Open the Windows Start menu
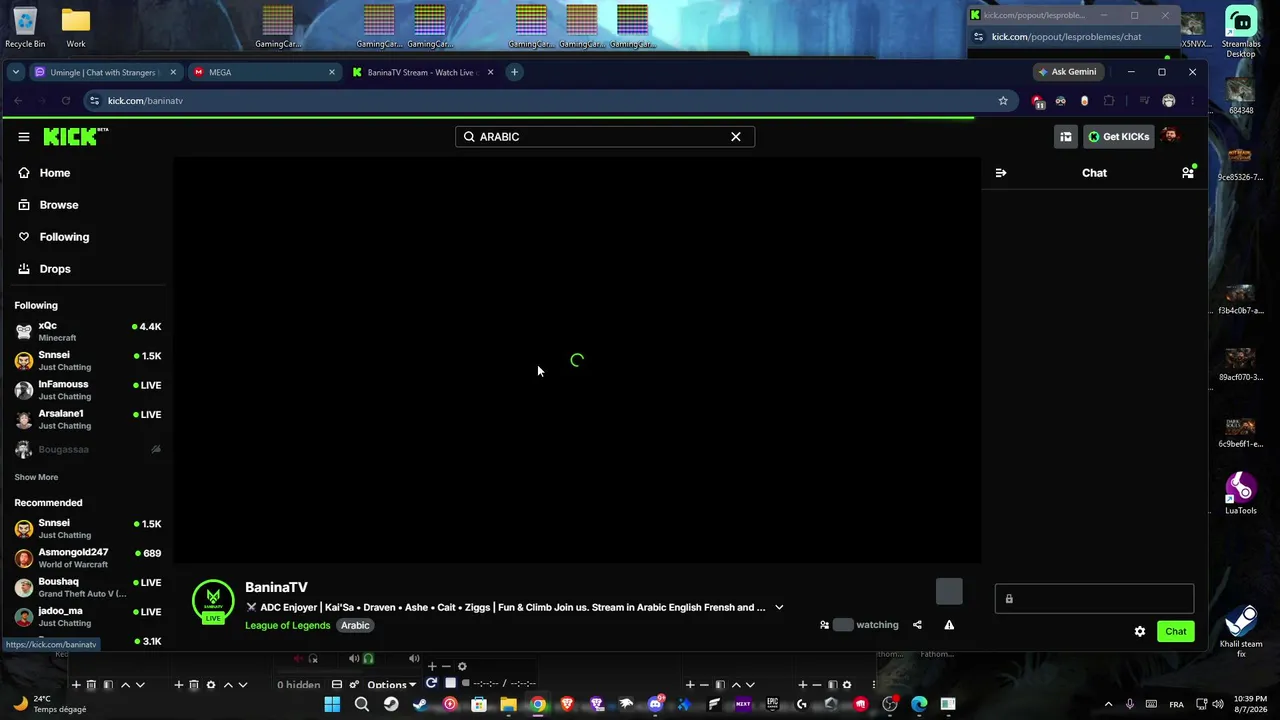The width and height of the screenshot is (1280, 720). (x=332, y=704)
